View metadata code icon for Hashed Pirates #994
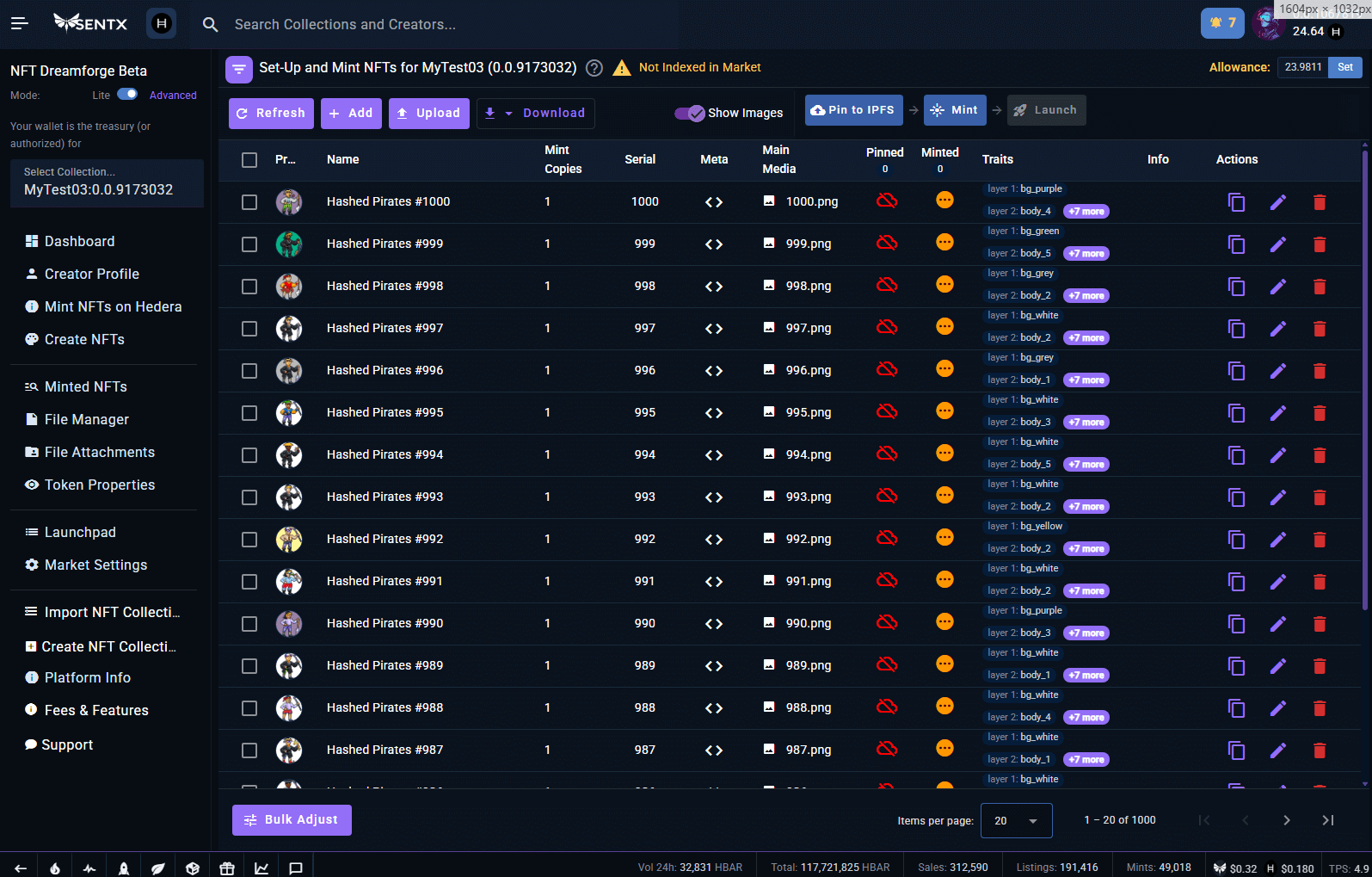Image resolution: width=1372 pixels, height=877 pixels. pyautogui.click(x=713, y=455)
